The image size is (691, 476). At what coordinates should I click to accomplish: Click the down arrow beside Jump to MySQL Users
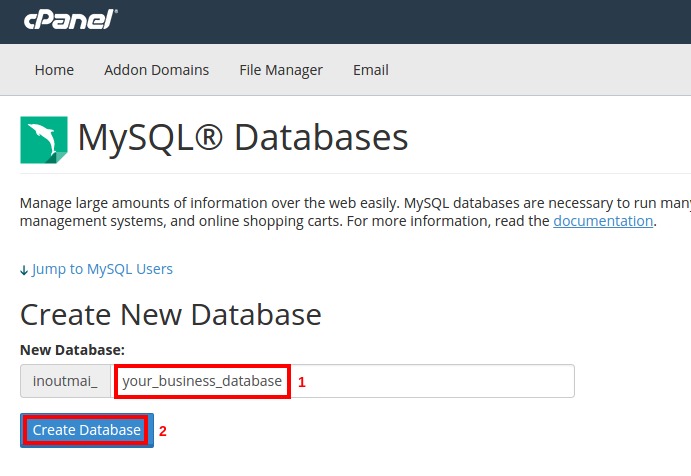pyautogui.click(x=24, y=270)
